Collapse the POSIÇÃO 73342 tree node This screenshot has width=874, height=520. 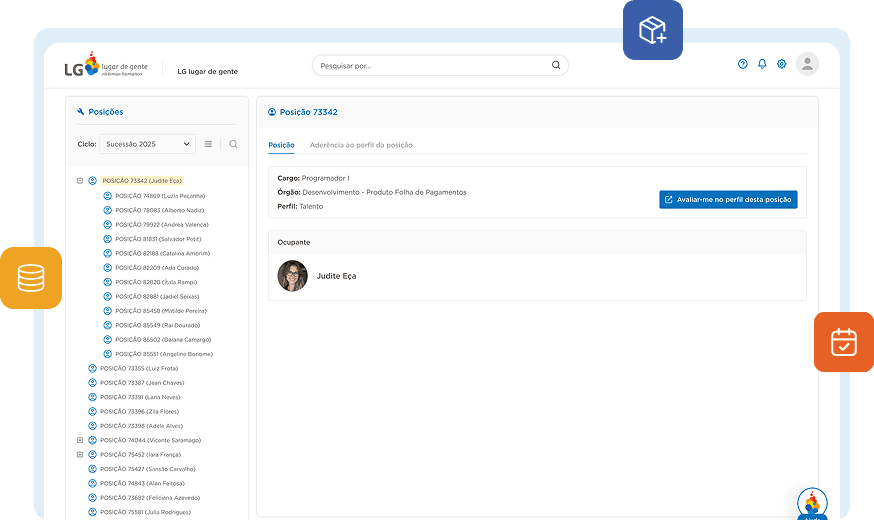80,181
